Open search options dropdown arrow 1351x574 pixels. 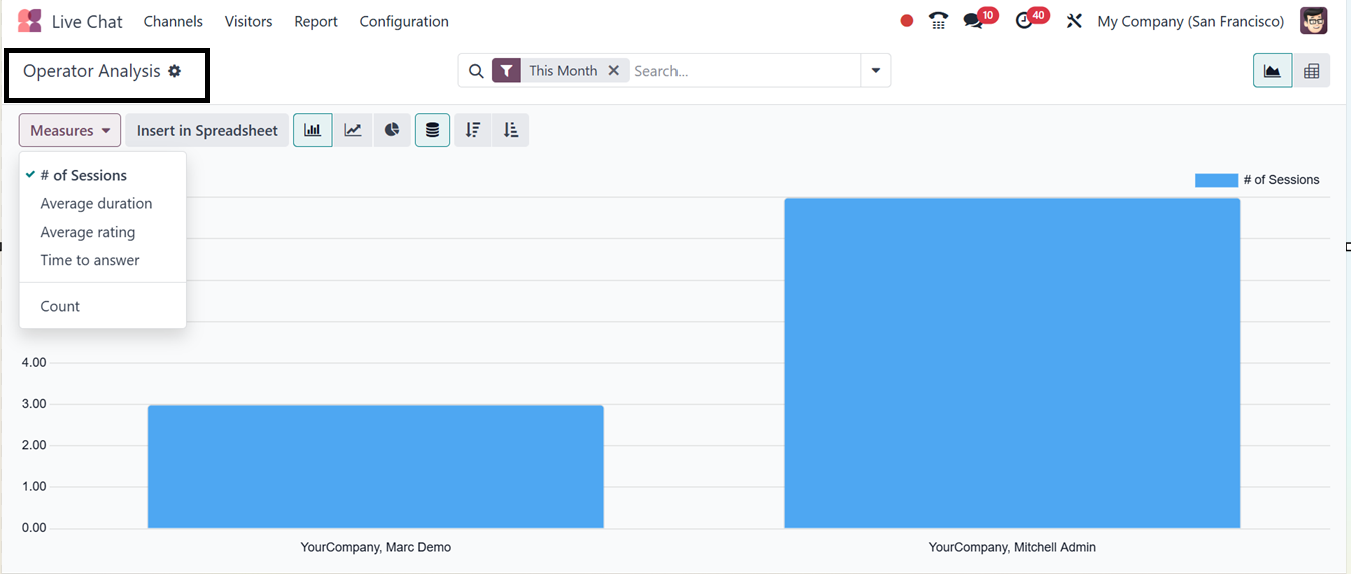pos(876,71)
